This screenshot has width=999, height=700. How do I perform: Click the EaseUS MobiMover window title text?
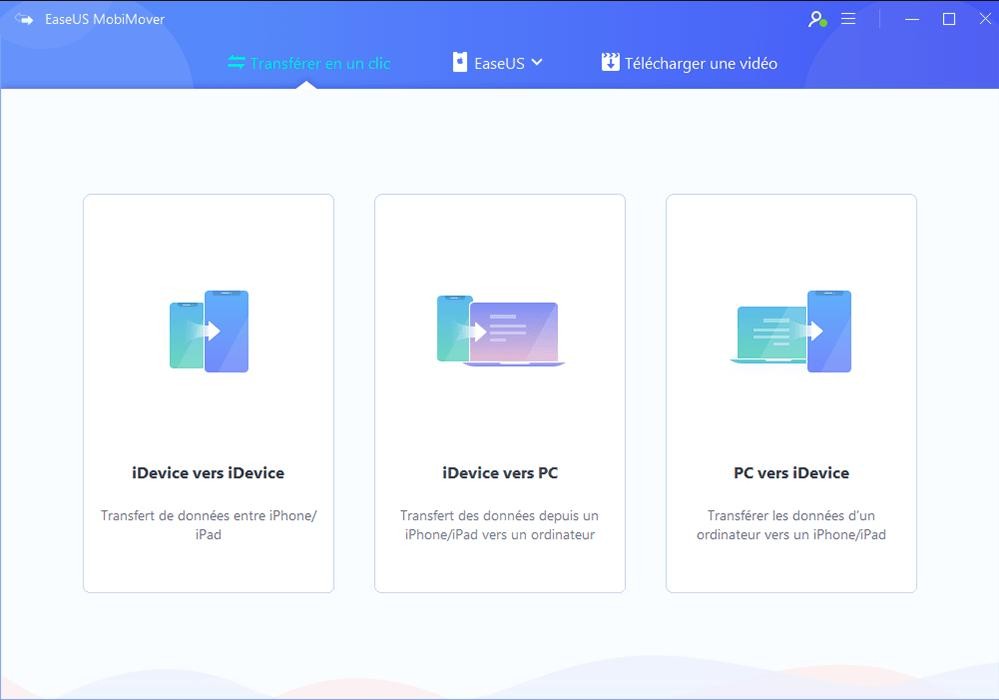[104, 19]
